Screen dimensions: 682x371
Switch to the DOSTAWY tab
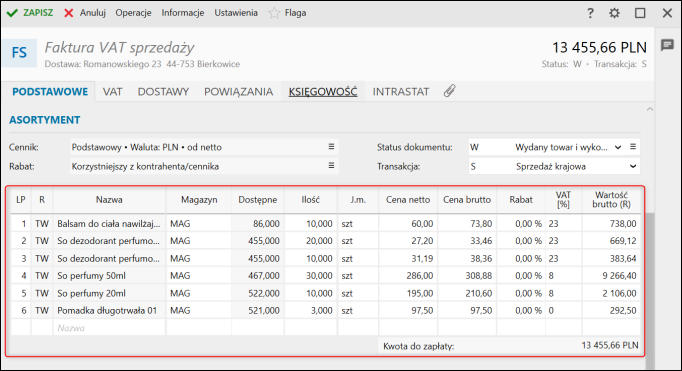click(x=163, y=92)
